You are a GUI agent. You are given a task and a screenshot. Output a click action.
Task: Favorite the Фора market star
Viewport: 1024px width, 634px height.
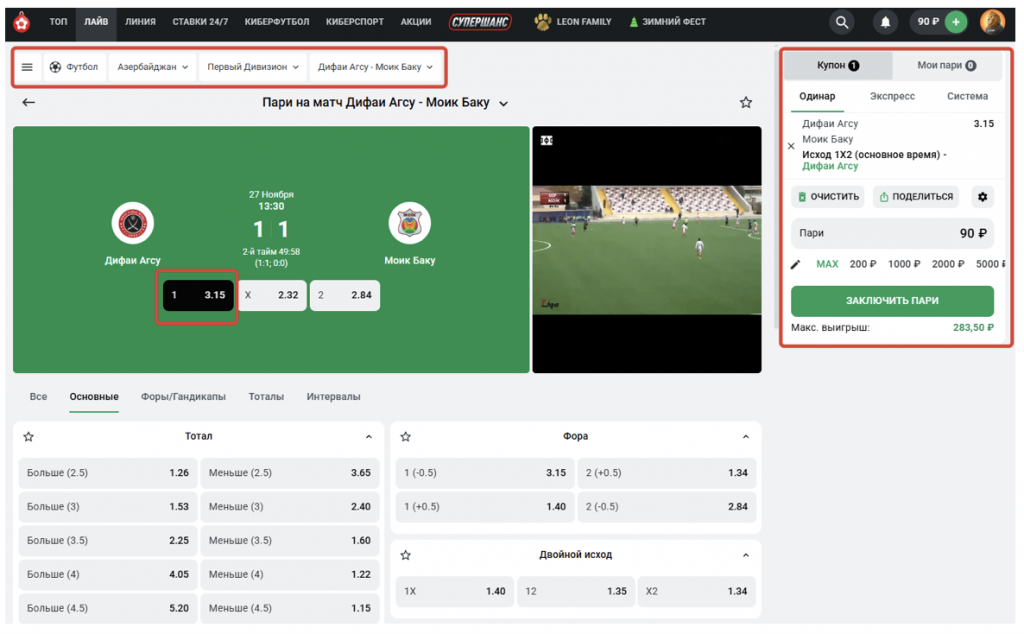click(405, 437)
